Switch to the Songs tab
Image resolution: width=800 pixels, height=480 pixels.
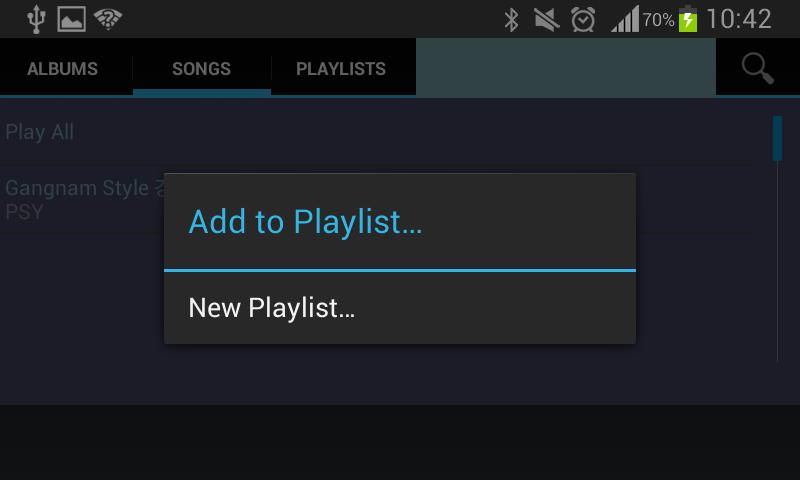(x=202, y=68)
